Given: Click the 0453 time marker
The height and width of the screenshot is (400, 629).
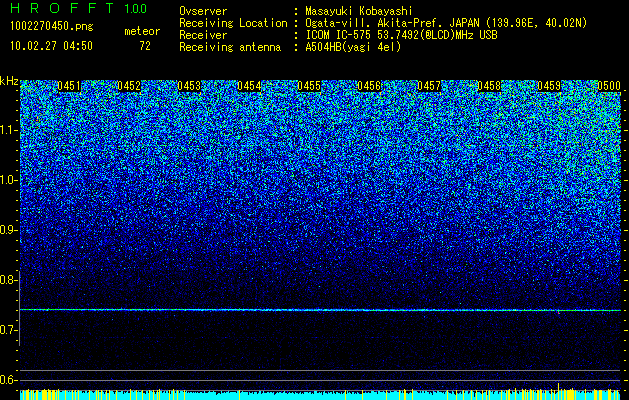Looking at the screenshot, I should 189,86.
